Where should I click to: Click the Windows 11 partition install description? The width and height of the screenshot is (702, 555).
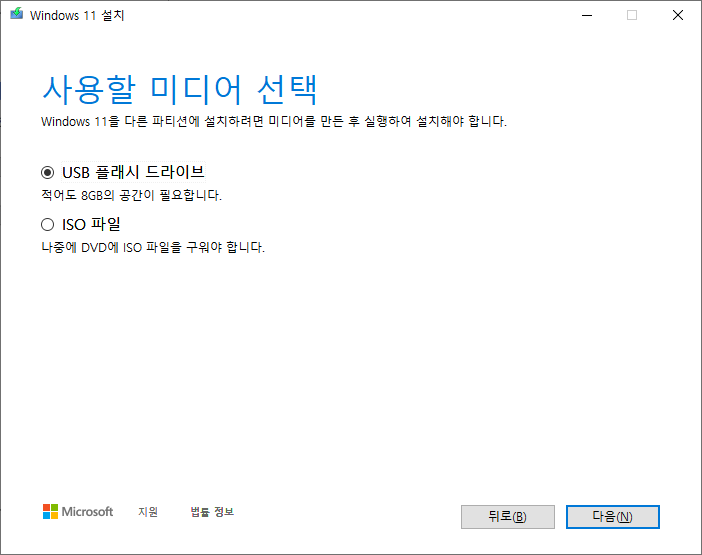pyautogui.click(x=274, y=121)
